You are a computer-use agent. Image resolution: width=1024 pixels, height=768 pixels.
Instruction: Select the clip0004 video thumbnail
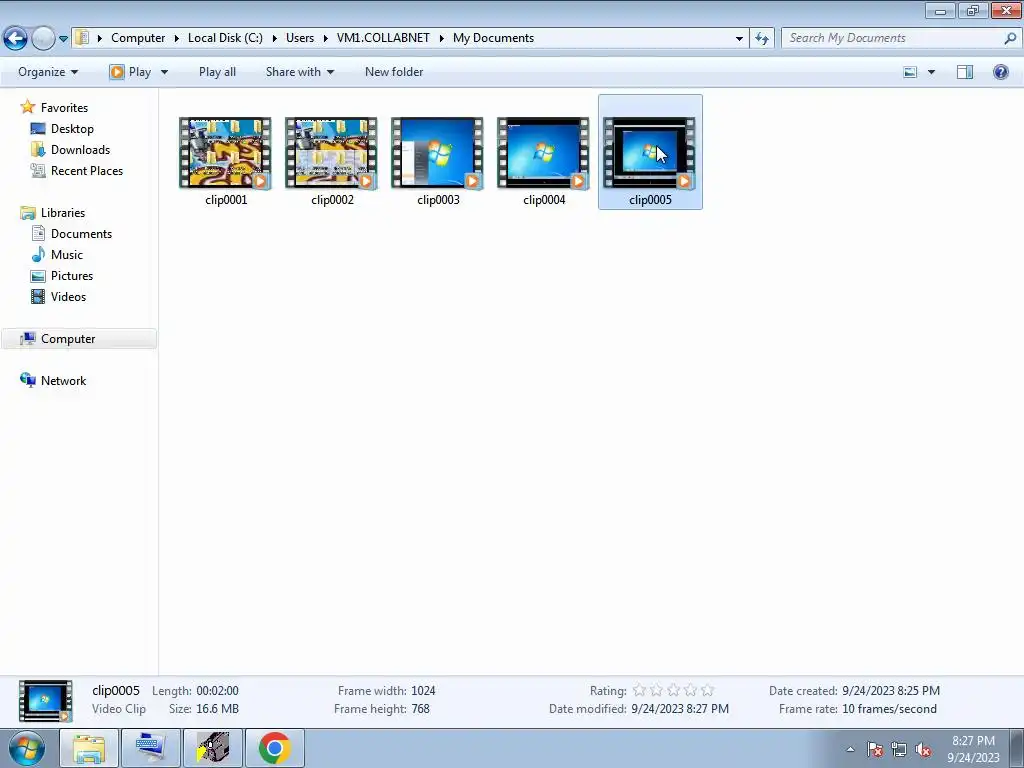[543, 153]
